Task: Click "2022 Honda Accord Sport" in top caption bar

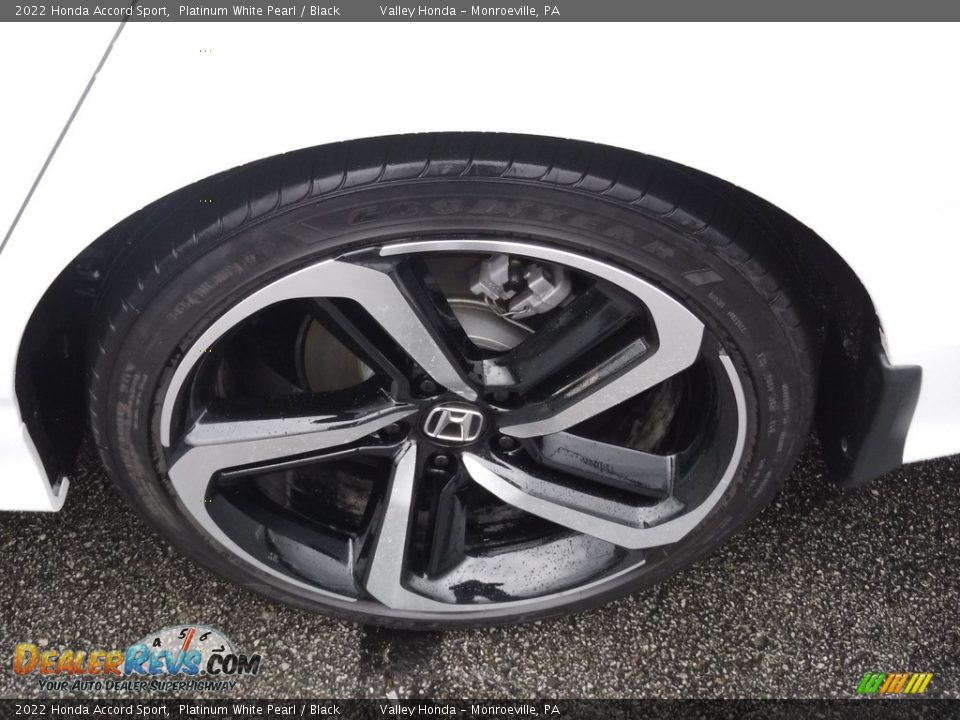Action: [92, 11]
